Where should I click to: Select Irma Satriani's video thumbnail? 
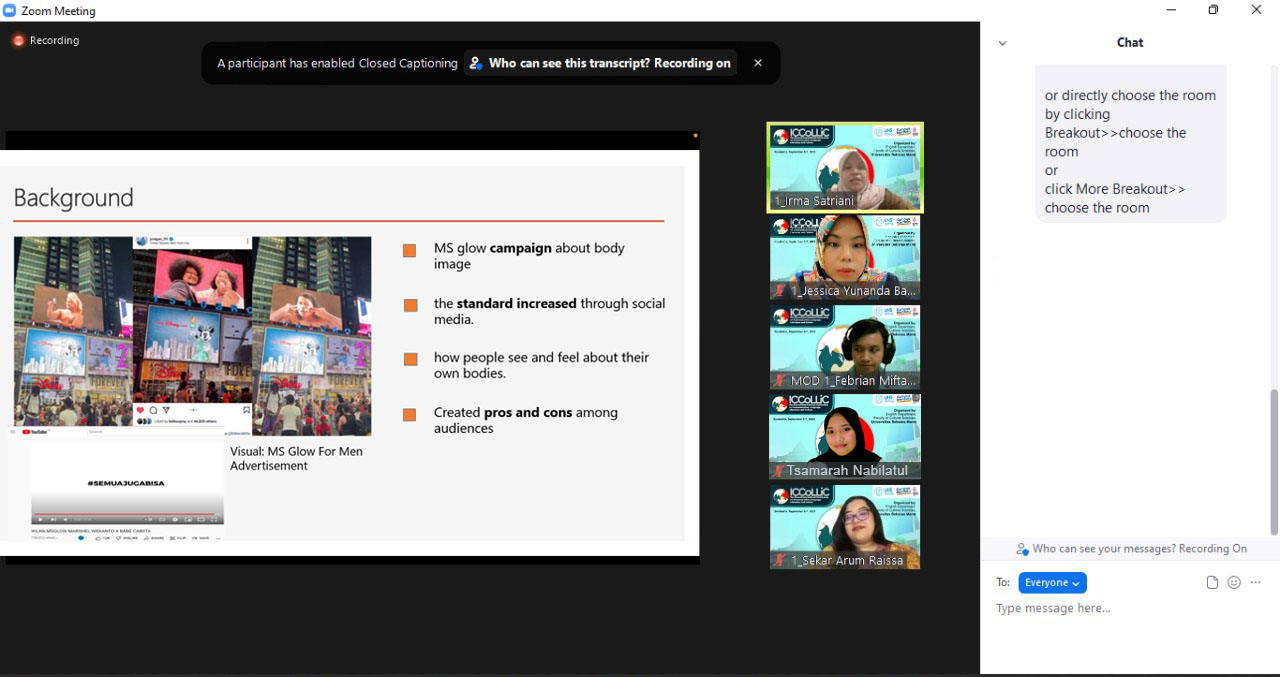point(845,167)
